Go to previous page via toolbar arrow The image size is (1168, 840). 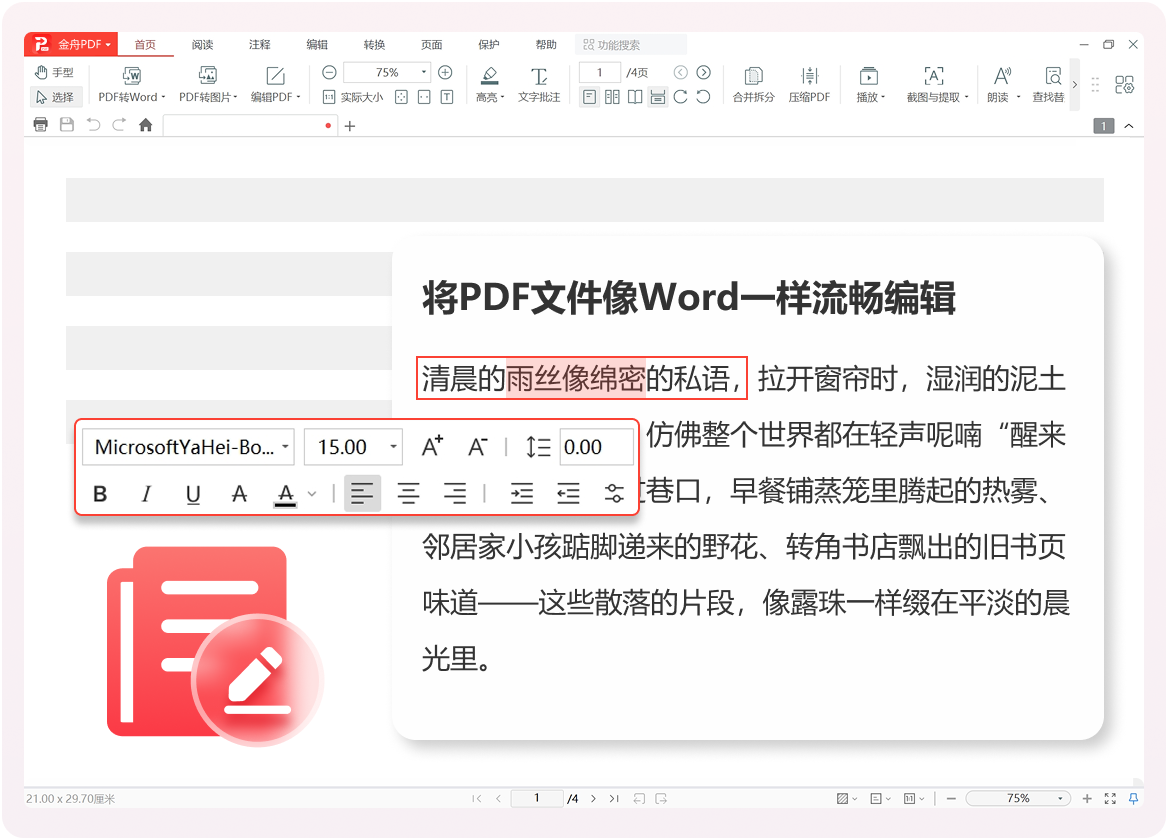click(680, 72)
